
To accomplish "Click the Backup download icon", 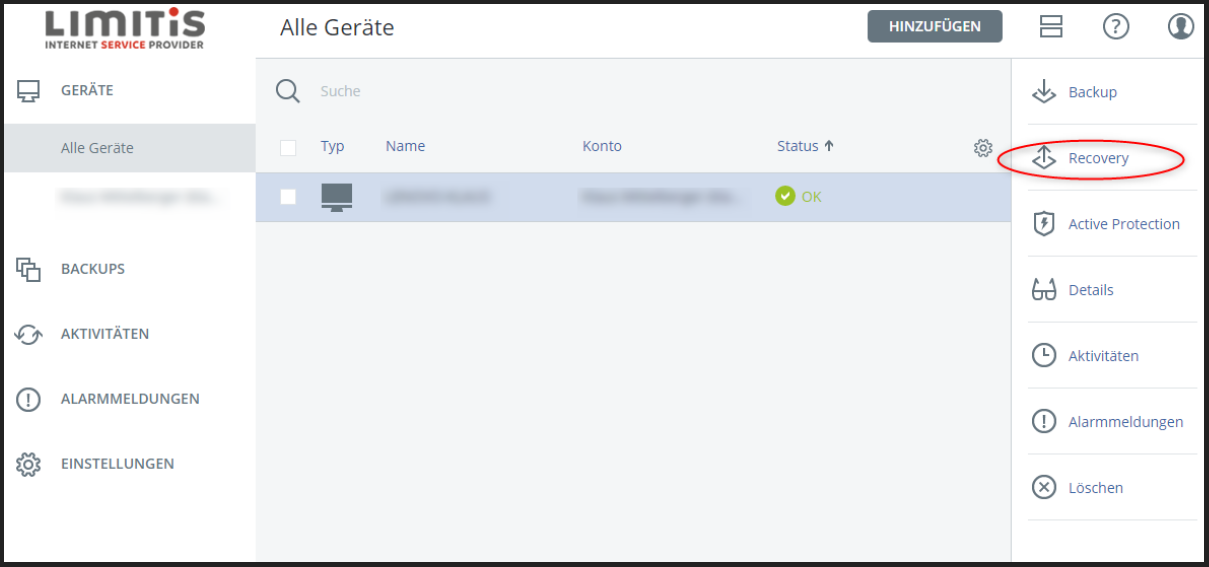I will (x=1044, y=92).
